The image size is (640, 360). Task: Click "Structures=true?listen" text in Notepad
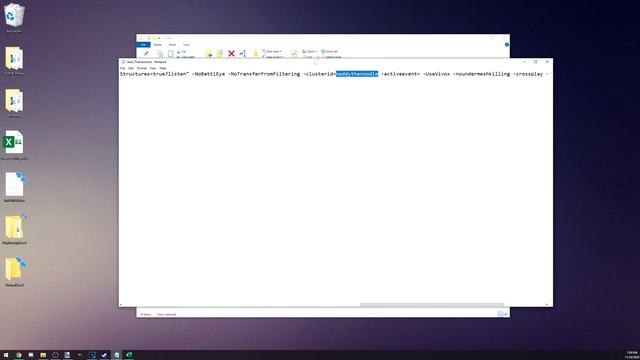(153, 74)
